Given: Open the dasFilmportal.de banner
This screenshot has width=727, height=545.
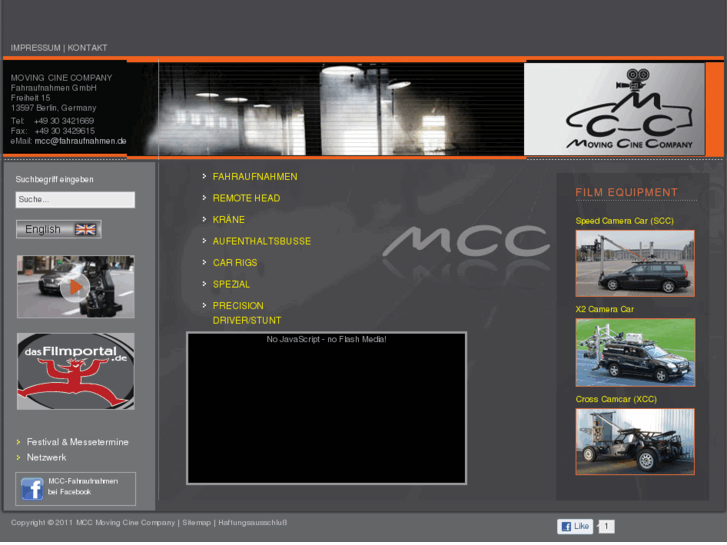Looking at the screenshot, I should click(76, 371).
